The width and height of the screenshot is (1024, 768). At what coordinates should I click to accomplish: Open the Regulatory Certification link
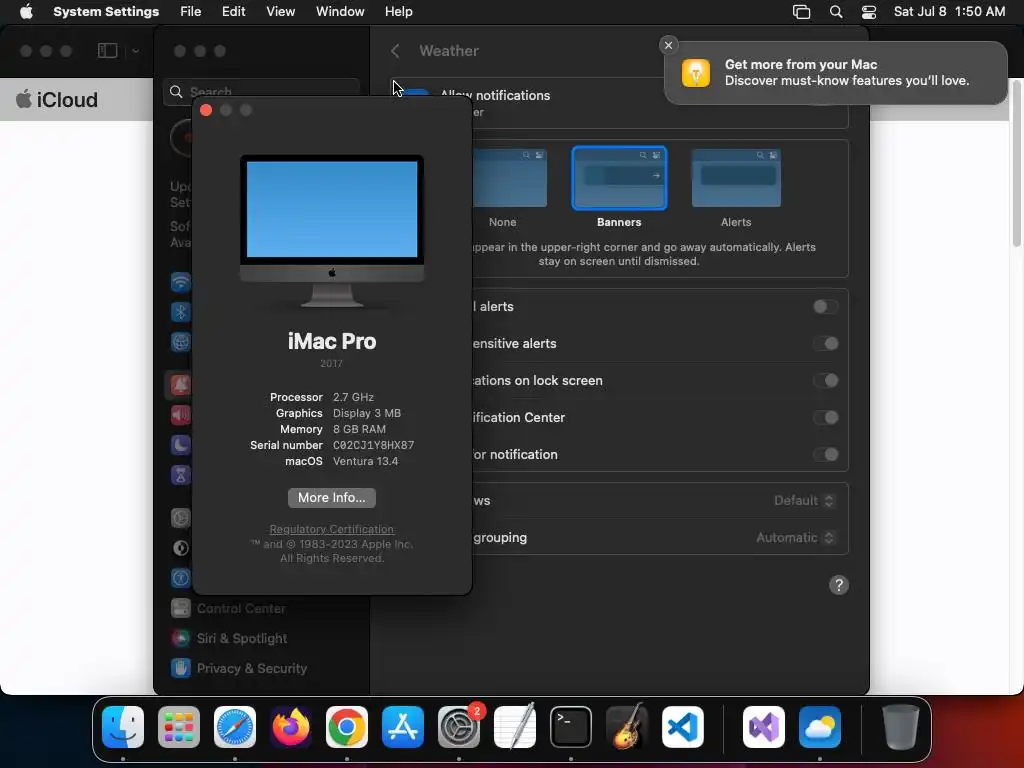332,529
